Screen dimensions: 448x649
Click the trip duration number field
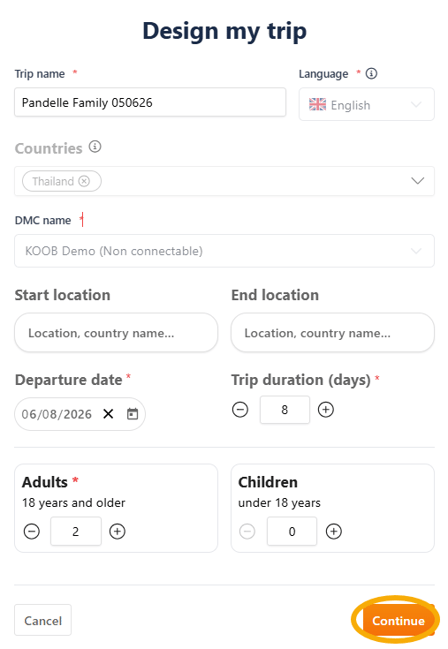(285, 410)
